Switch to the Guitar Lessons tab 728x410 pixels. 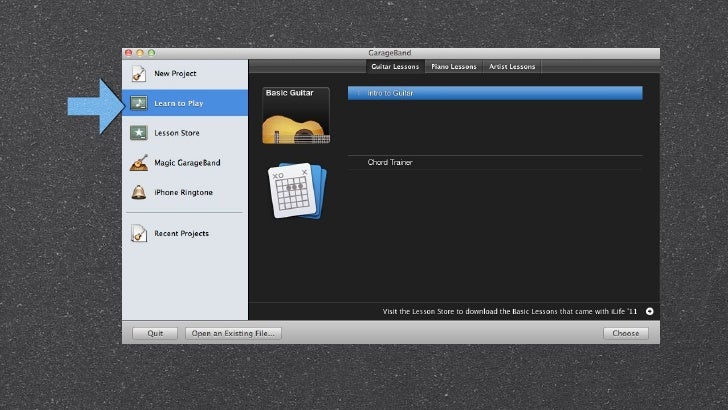click(395, 66)
